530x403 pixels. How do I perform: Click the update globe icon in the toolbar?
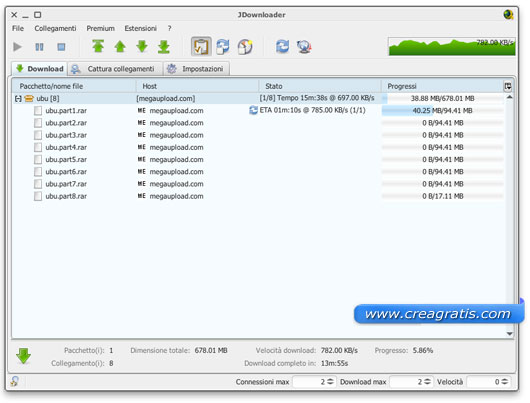(304, 46)
